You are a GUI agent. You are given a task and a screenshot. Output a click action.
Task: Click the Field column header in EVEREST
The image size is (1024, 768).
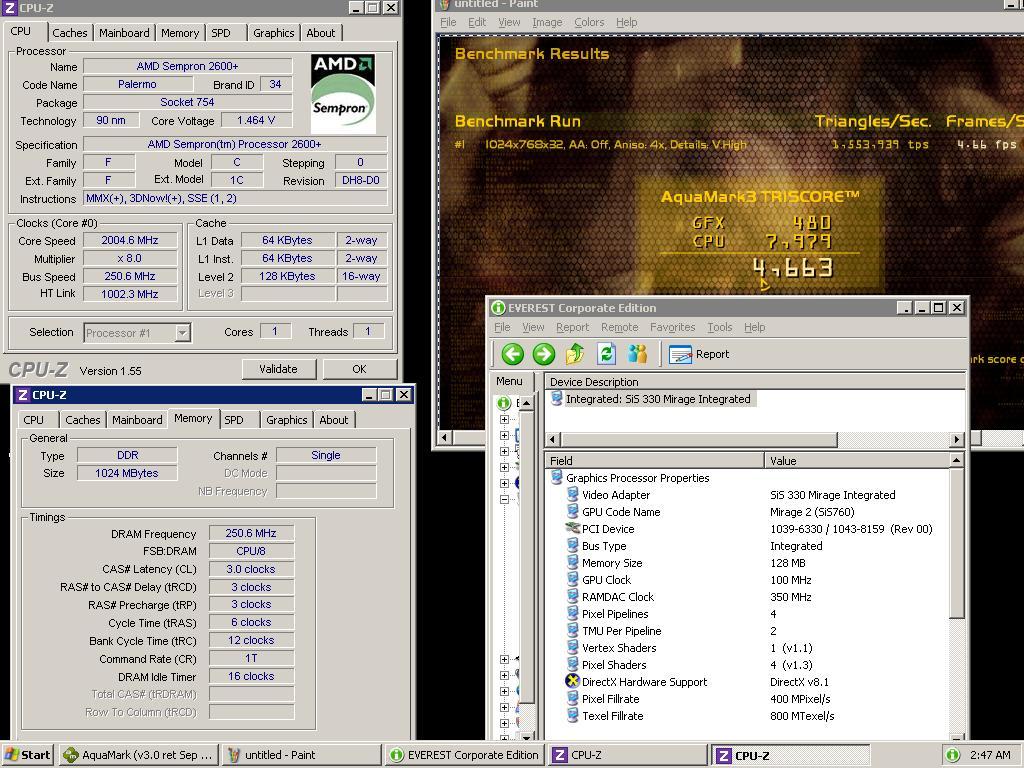654,460
